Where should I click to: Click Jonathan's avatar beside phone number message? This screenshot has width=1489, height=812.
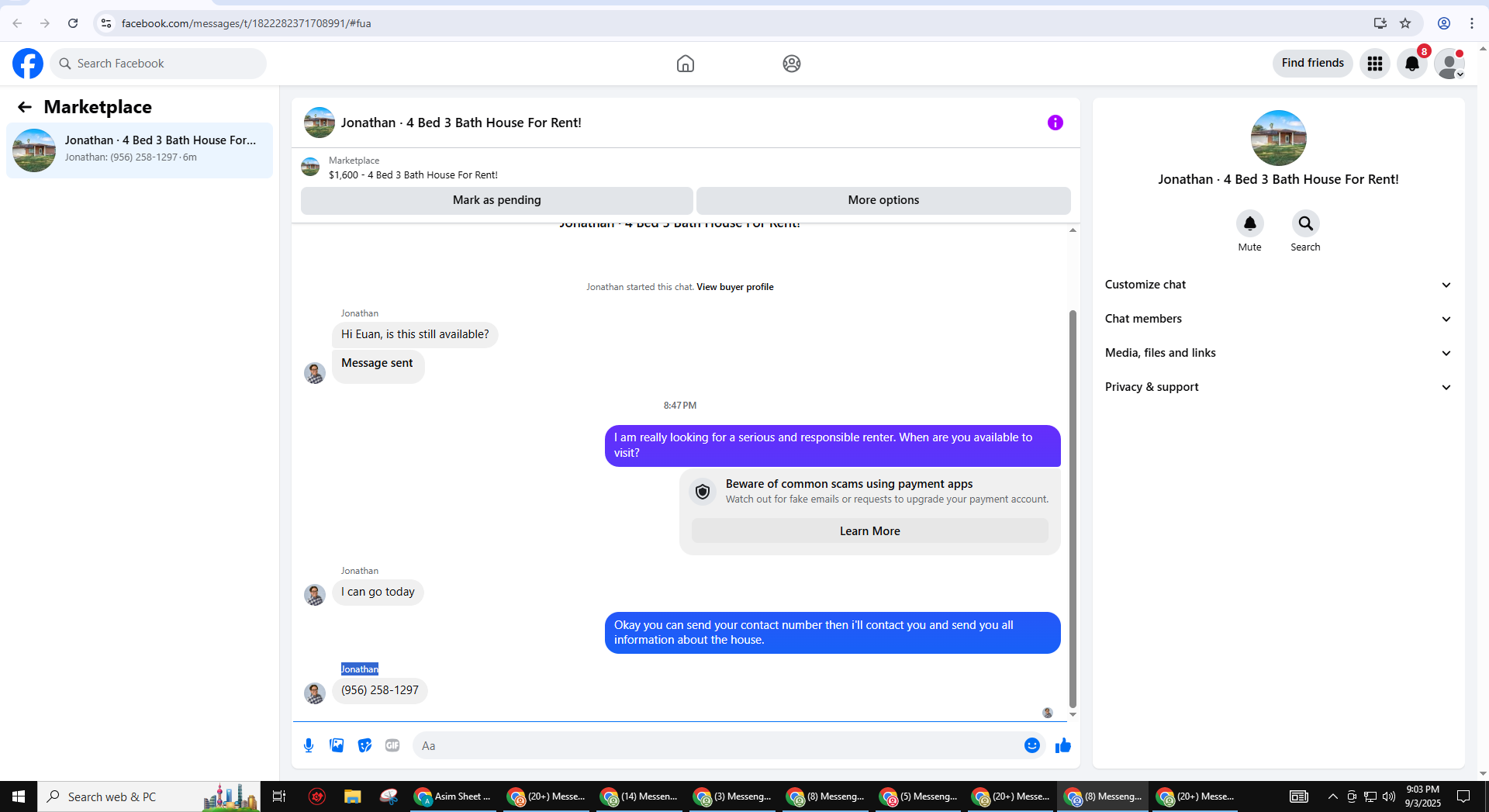click(x=315, y=693)
